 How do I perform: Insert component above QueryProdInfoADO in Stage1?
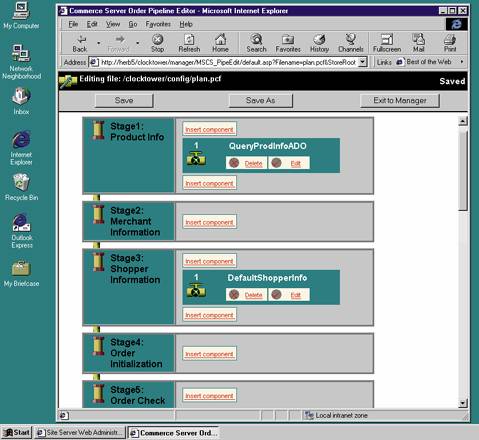(209, 129)
